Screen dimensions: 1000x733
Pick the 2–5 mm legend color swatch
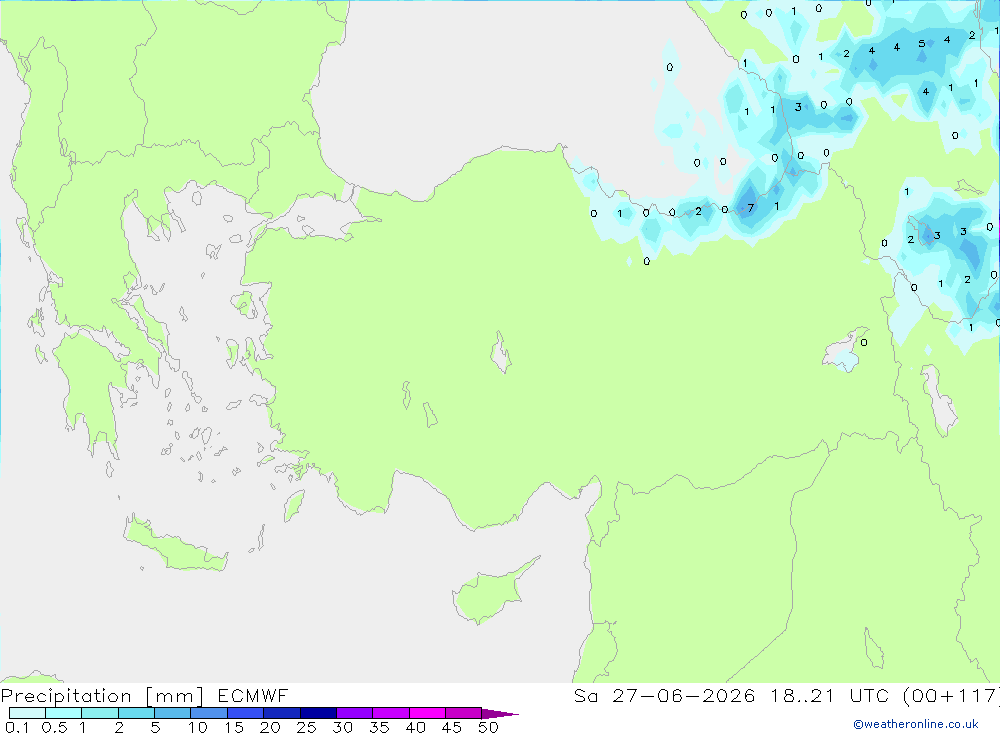click(x=136, y=713)
